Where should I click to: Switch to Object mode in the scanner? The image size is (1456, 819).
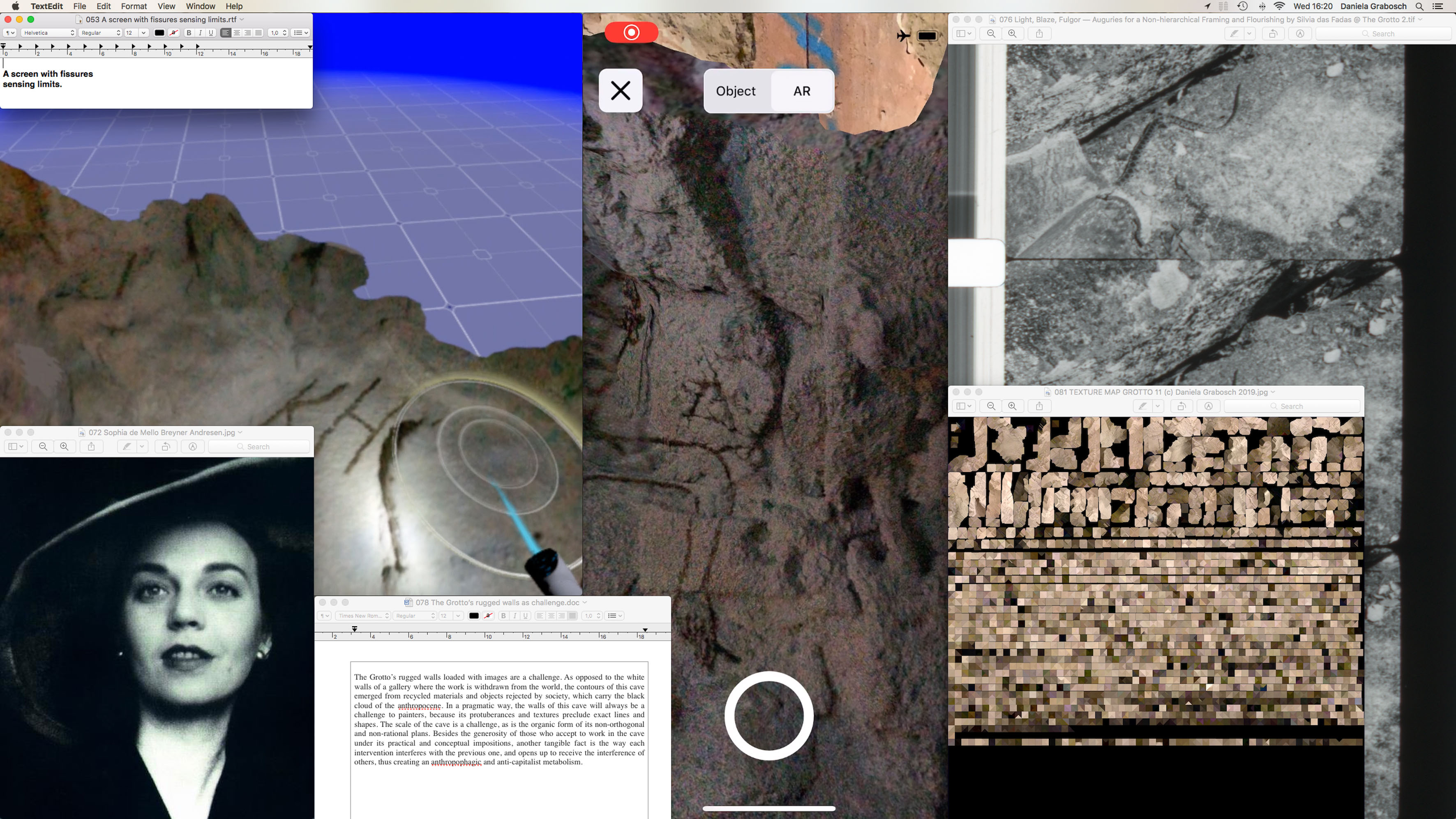[736, 91]
